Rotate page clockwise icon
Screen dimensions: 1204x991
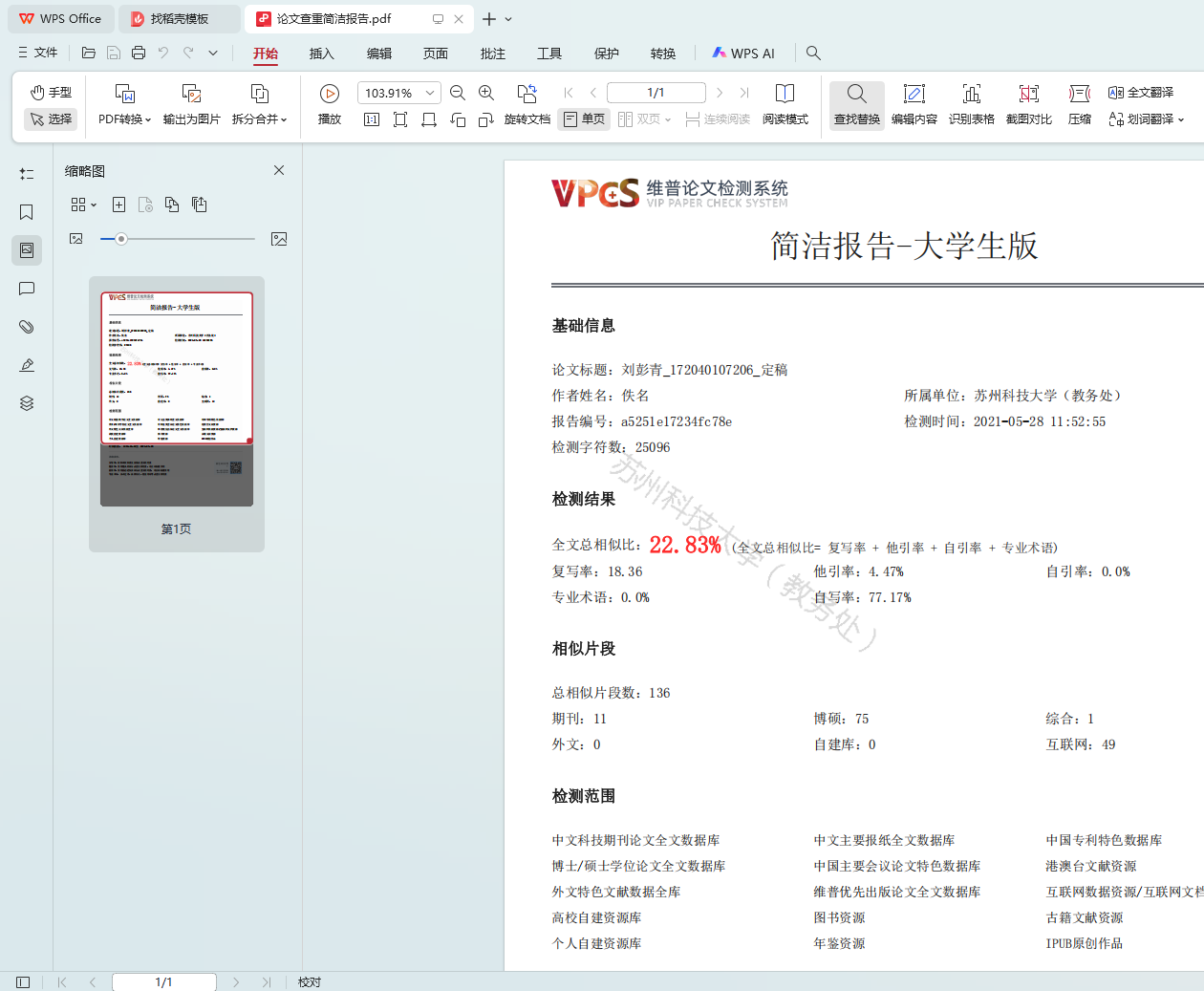486,119
